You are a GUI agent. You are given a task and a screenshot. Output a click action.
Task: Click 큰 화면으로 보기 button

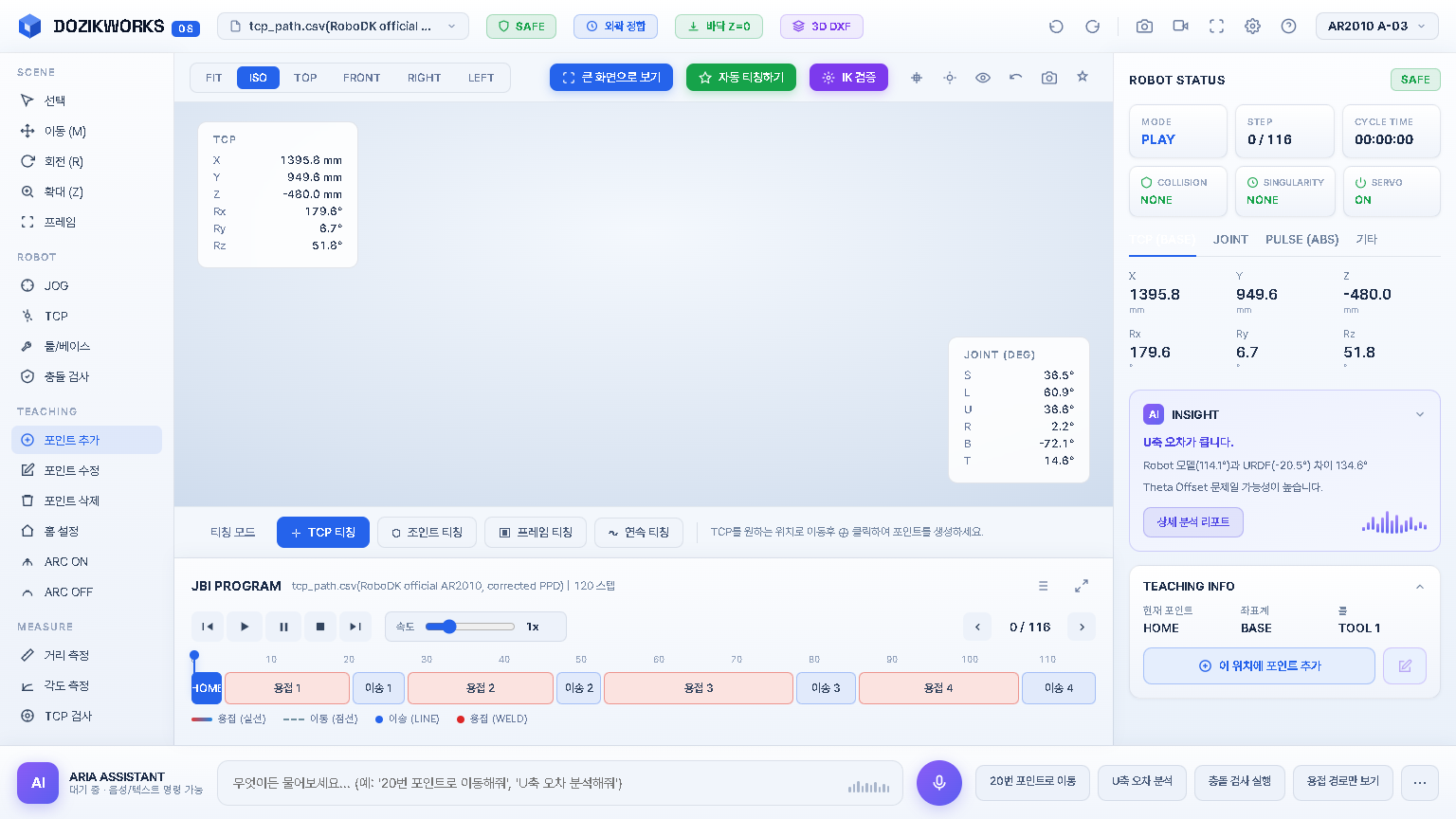[x=611, y=78]
